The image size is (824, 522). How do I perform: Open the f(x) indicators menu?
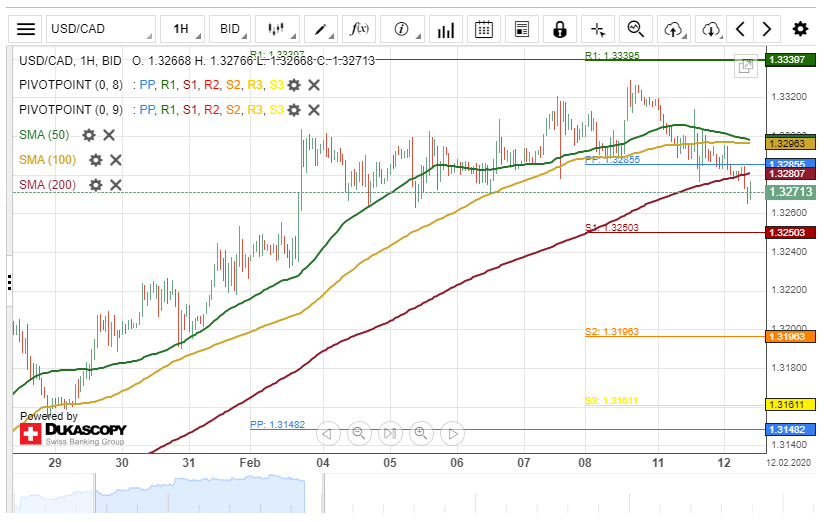click(x=358, y=29)
